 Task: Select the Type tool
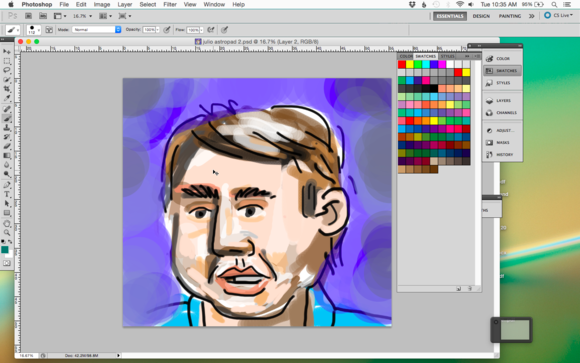(x=7, y=194)
